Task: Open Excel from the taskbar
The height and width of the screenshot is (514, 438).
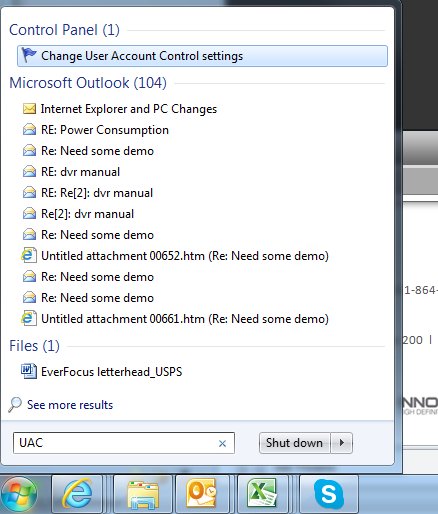Action: 263,495
